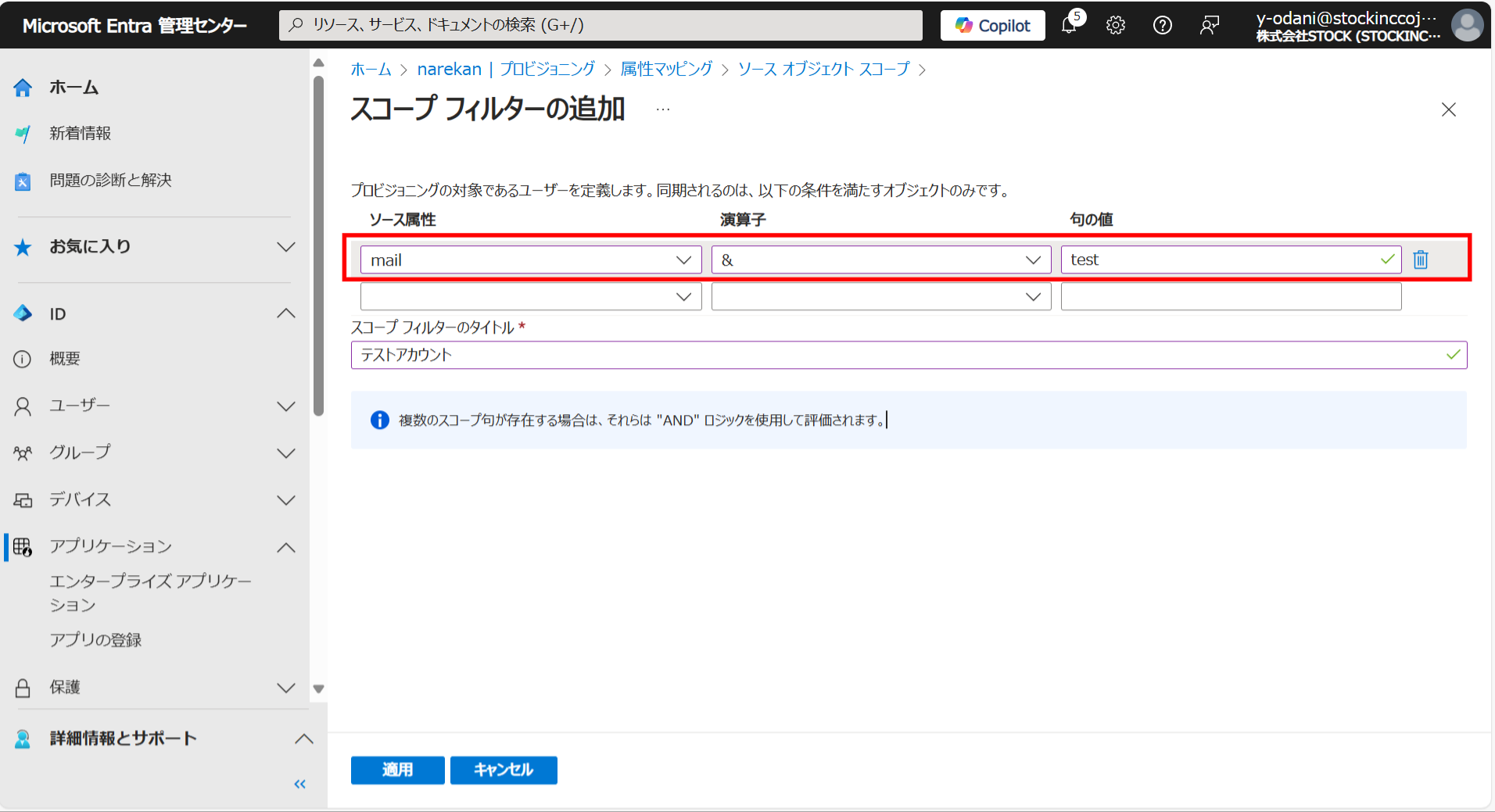Open the empty operator dropdown

point(881,296)
